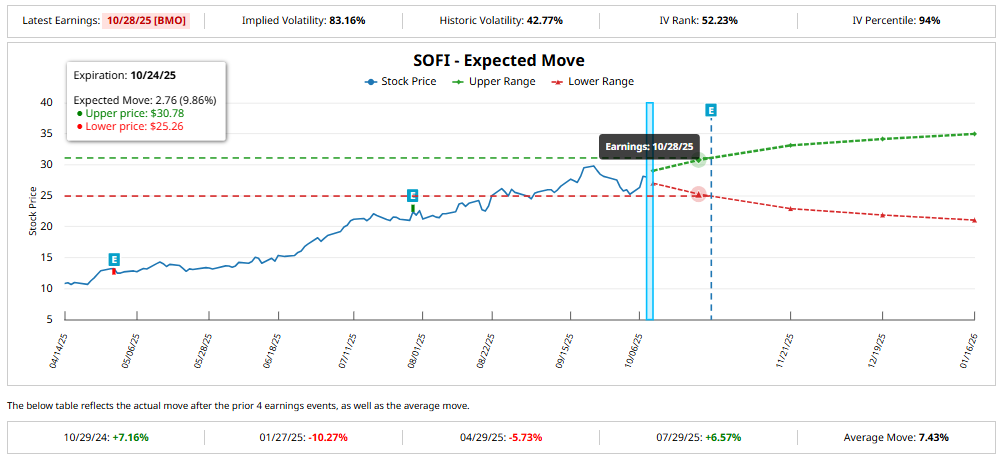This screenshot has height=458, width=1002.
Task: Click the Earnings: 10/28/25 tooltip label
Action: (651, 146)
